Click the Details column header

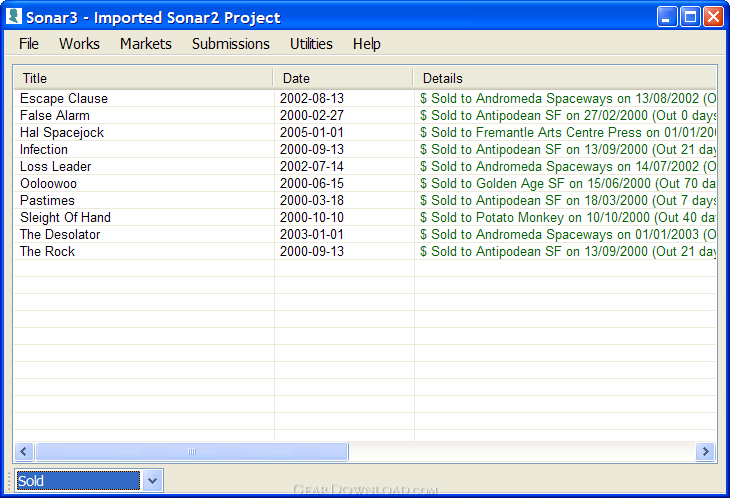(565, 78)
